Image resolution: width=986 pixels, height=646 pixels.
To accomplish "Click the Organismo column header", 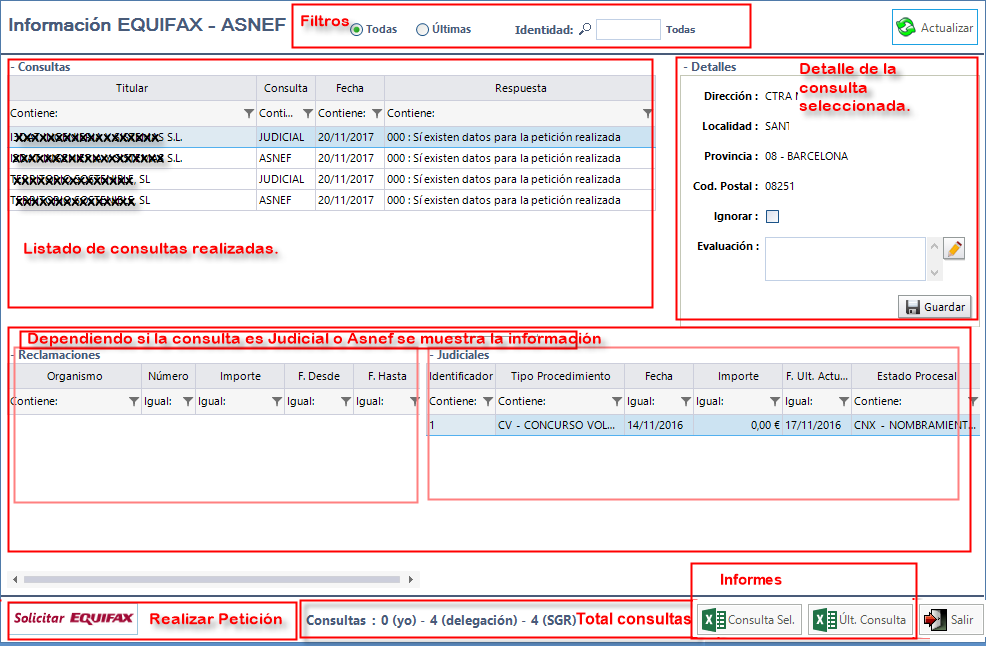I will click(x=75, y=376).
